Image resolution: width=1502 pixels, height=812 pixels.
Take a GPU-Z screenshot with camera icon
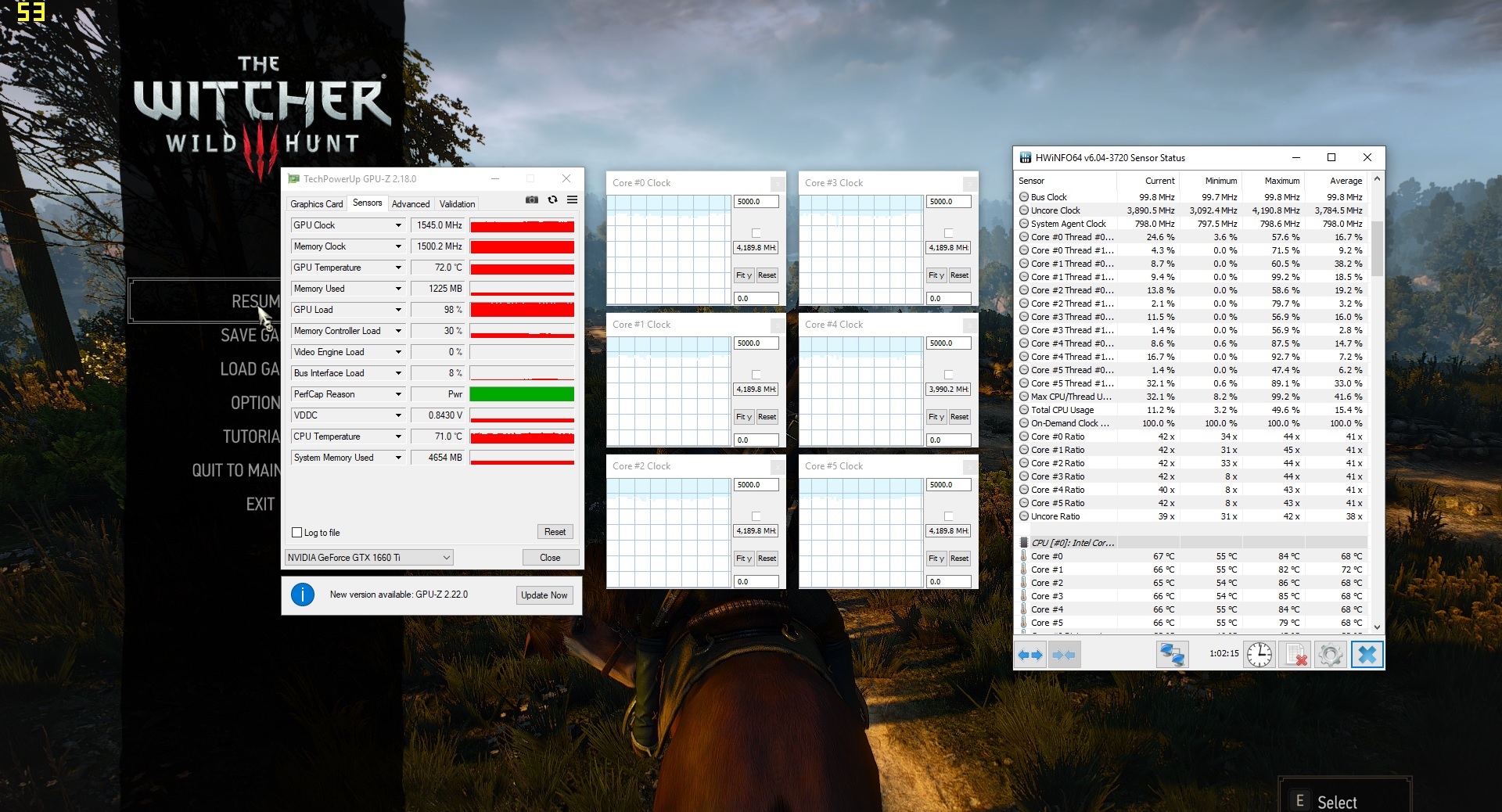coord(532,199)
